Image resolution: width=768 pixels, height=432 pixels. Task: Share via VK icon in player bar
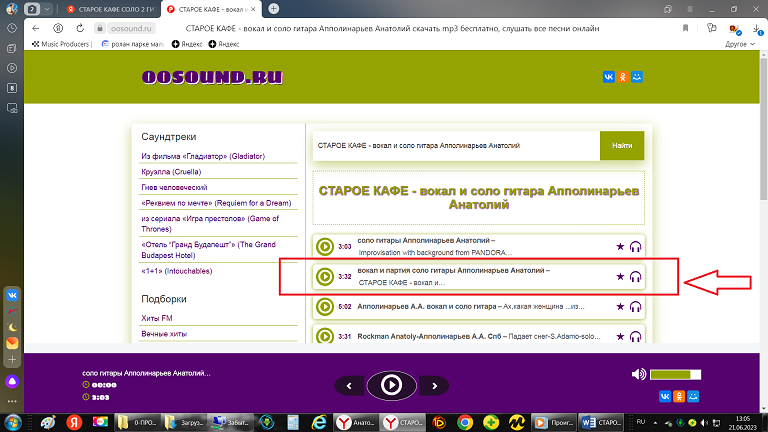coord(665,396)
